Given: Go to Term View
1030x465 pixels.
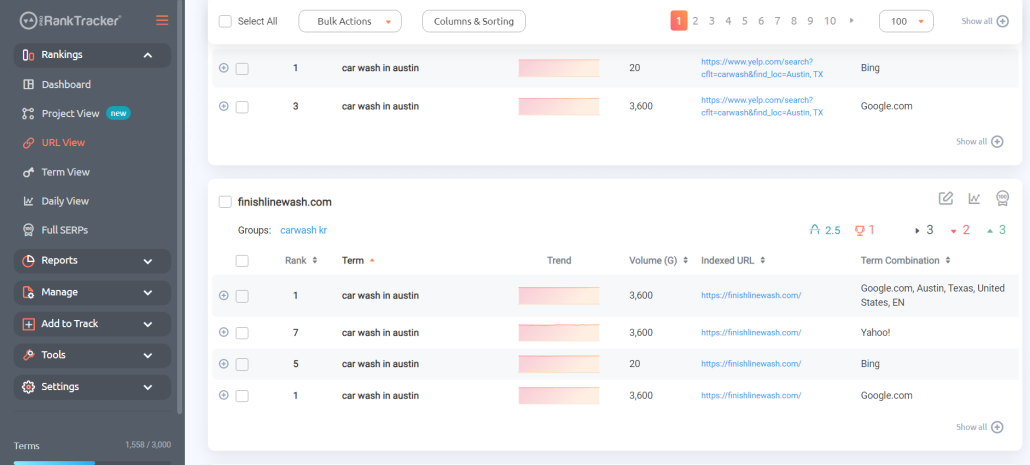Looking at the screenshot, I should pyautogui.click(x=65, y=172).
